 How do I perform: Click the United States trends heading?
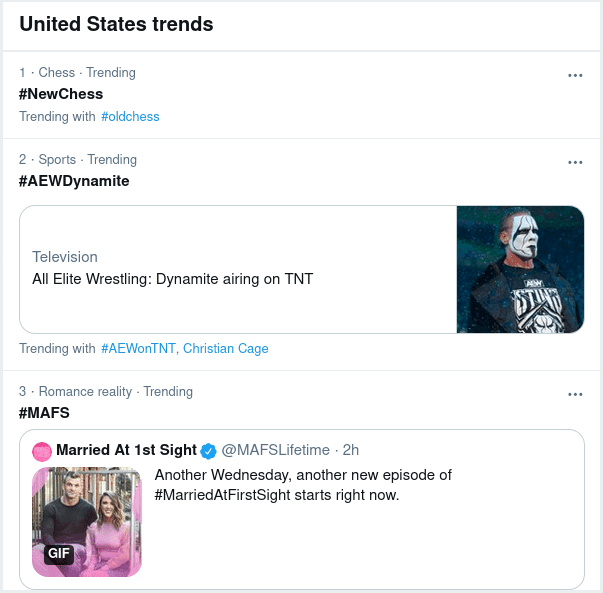(116, 24)
